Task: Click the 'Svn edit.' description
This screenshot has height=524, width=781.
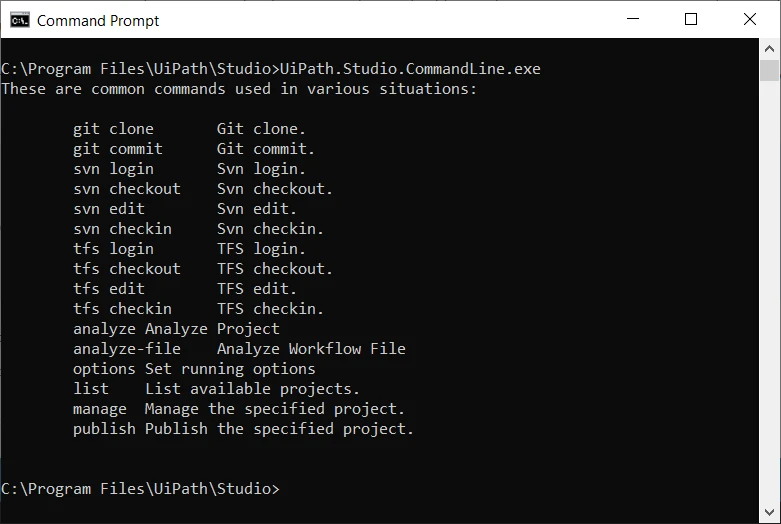Action: point(257,209)
